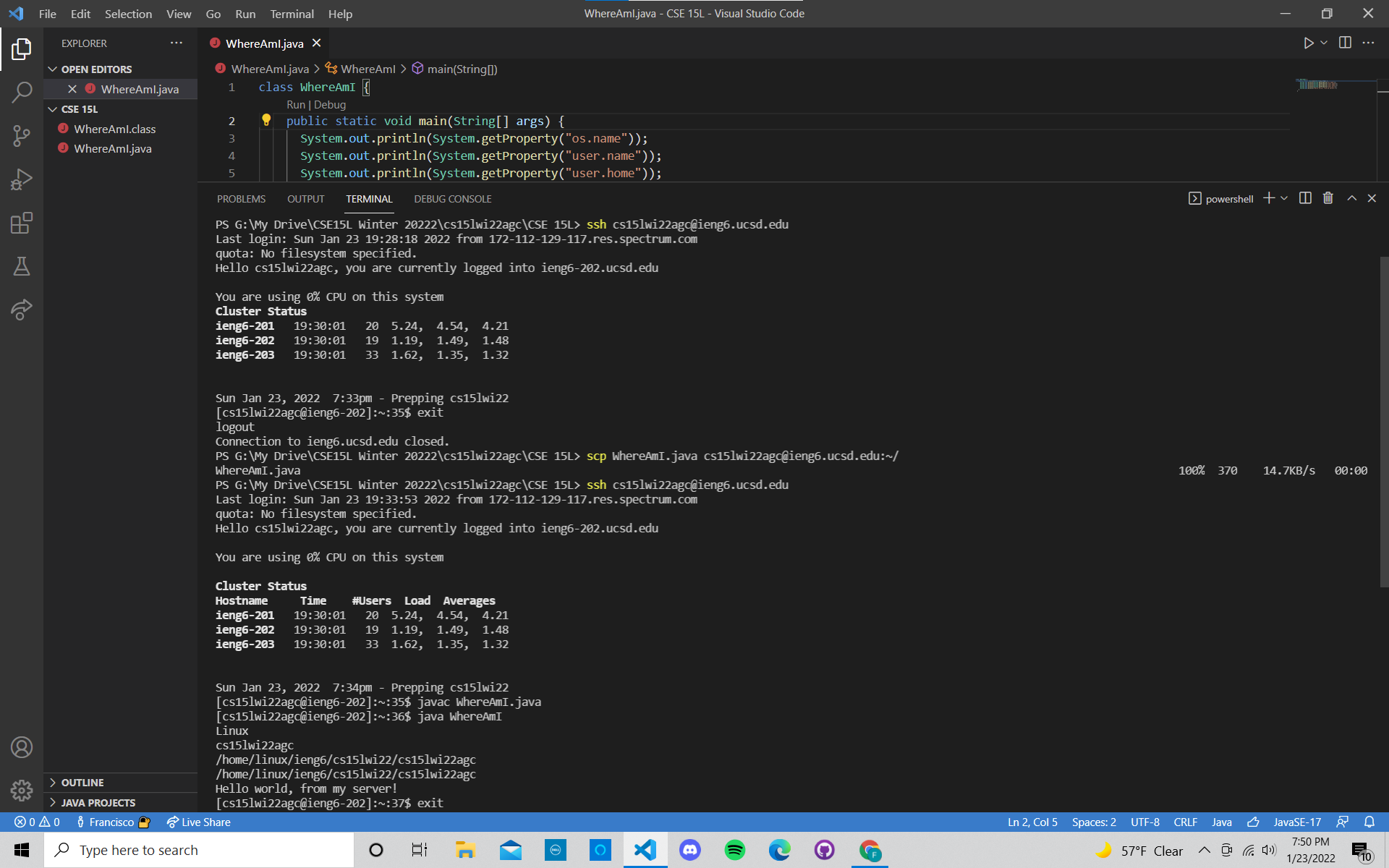Change end of line sequence CRLF
Viewport: 1389px width, 868px height.
[1185, 822]
